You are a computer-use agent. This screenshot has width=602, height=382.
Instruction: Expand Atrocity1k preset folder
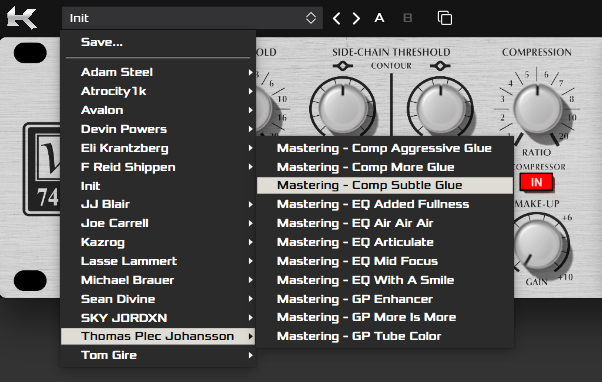(158, 91)
